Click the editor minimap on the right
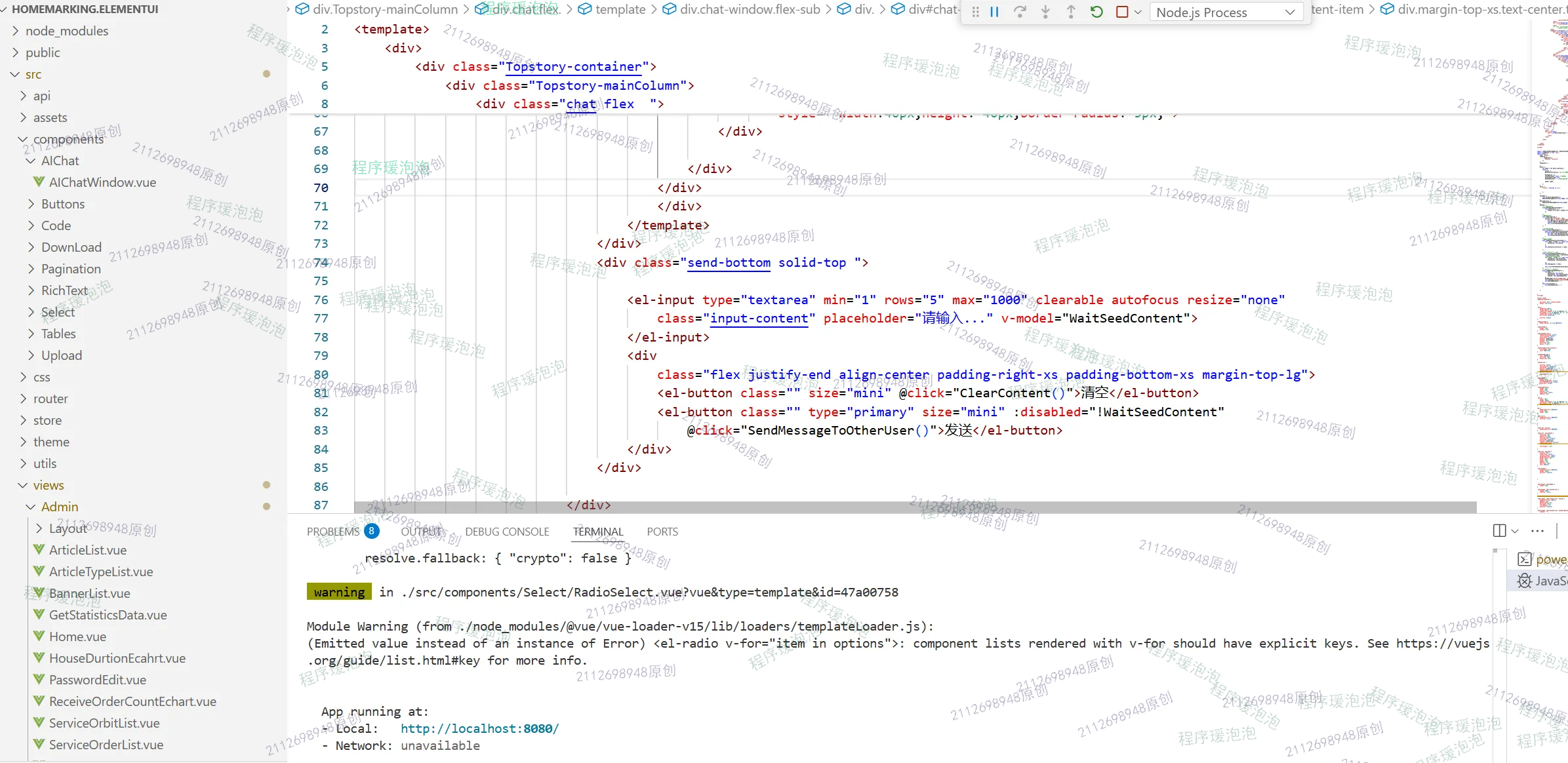Viewport: 1568px width, 763px height. pos(1551,262)
